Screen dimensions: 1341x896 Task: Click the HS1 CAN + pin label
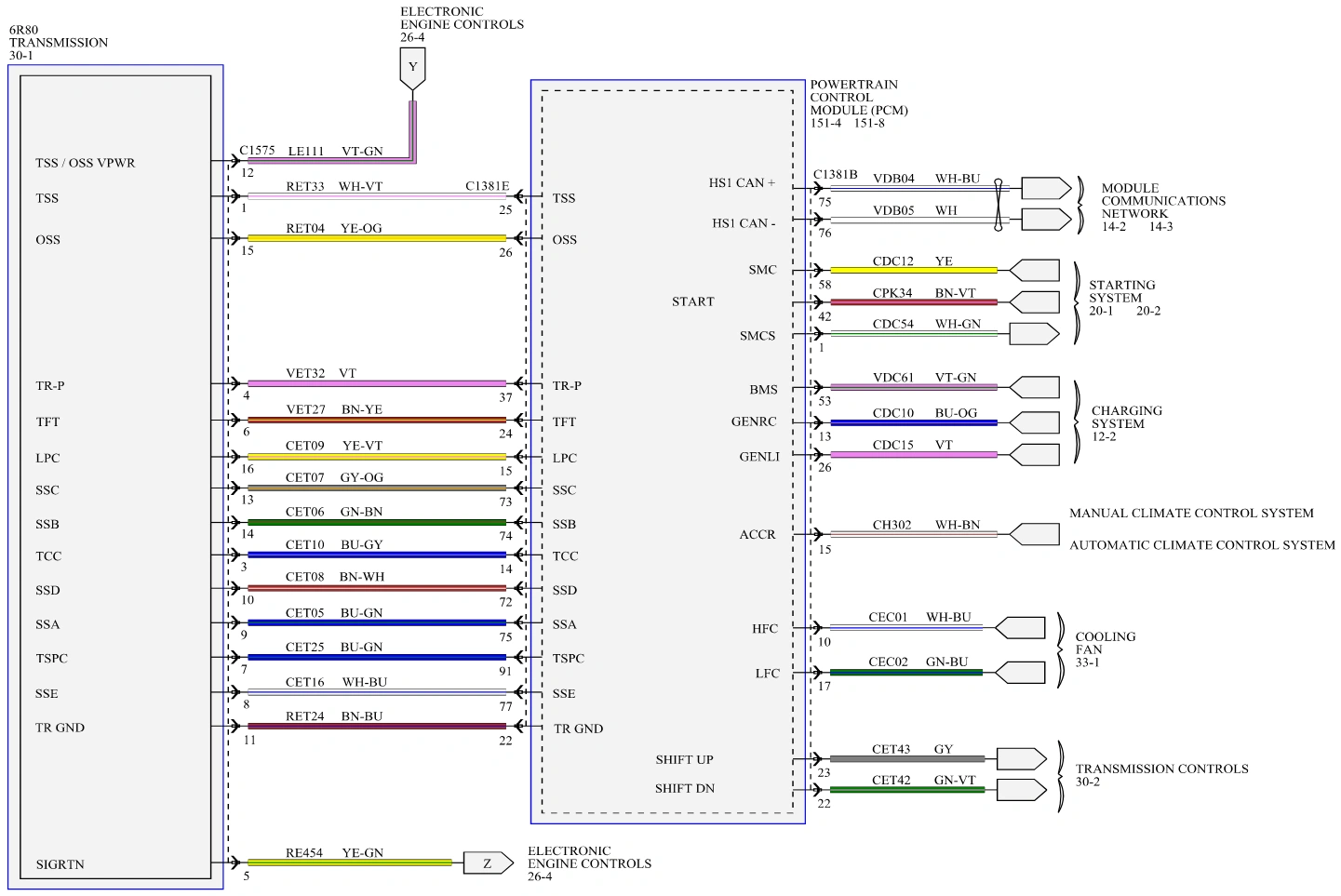tap(742, 183)
